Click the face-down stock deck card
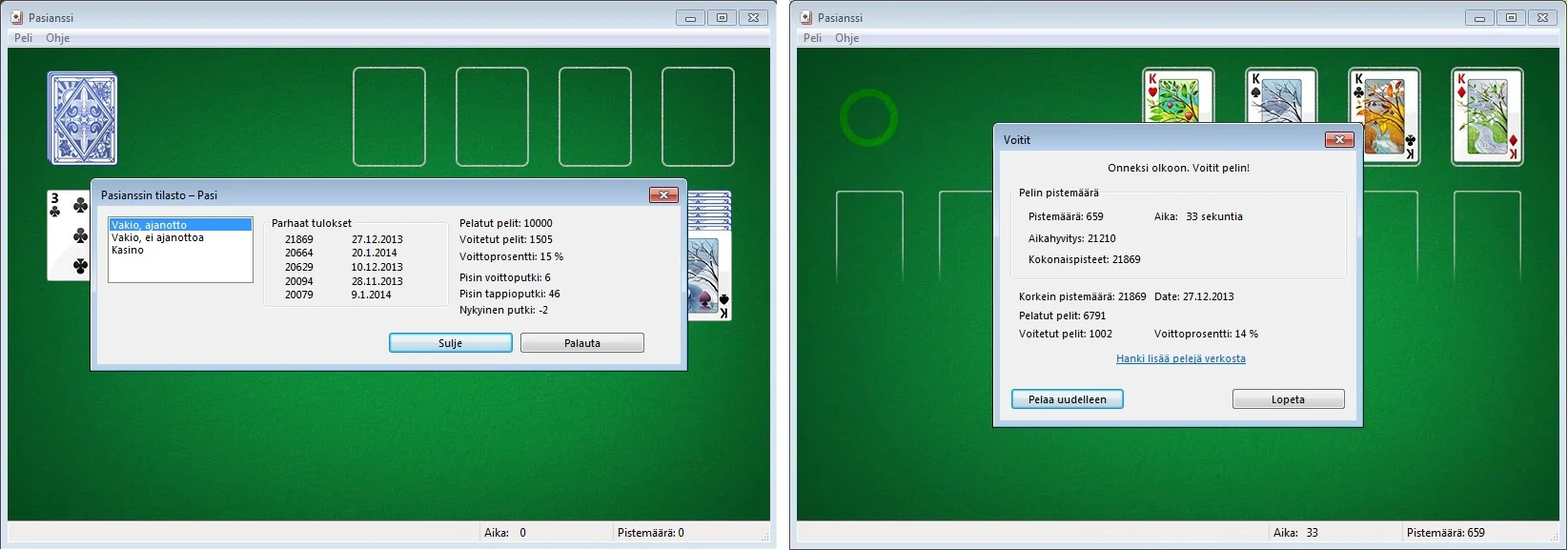 [83, 119]
